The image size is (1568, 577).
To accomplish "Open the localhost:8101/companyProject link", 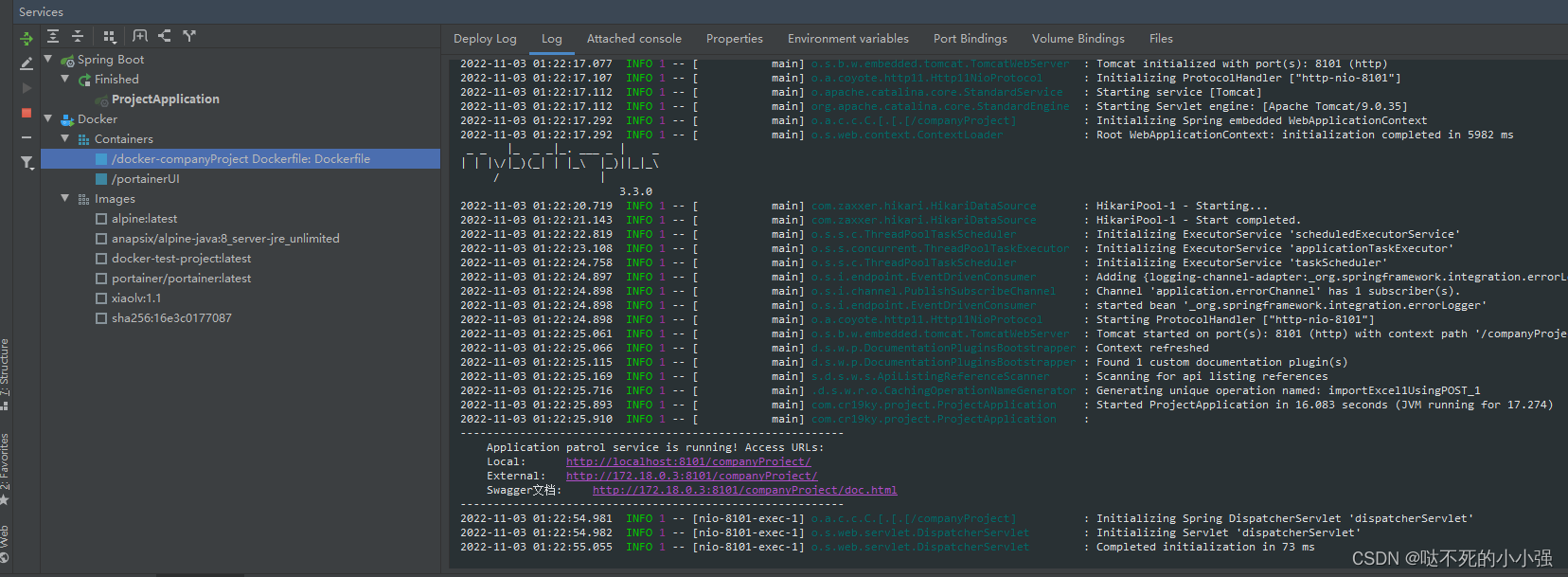I will (688, 462).
